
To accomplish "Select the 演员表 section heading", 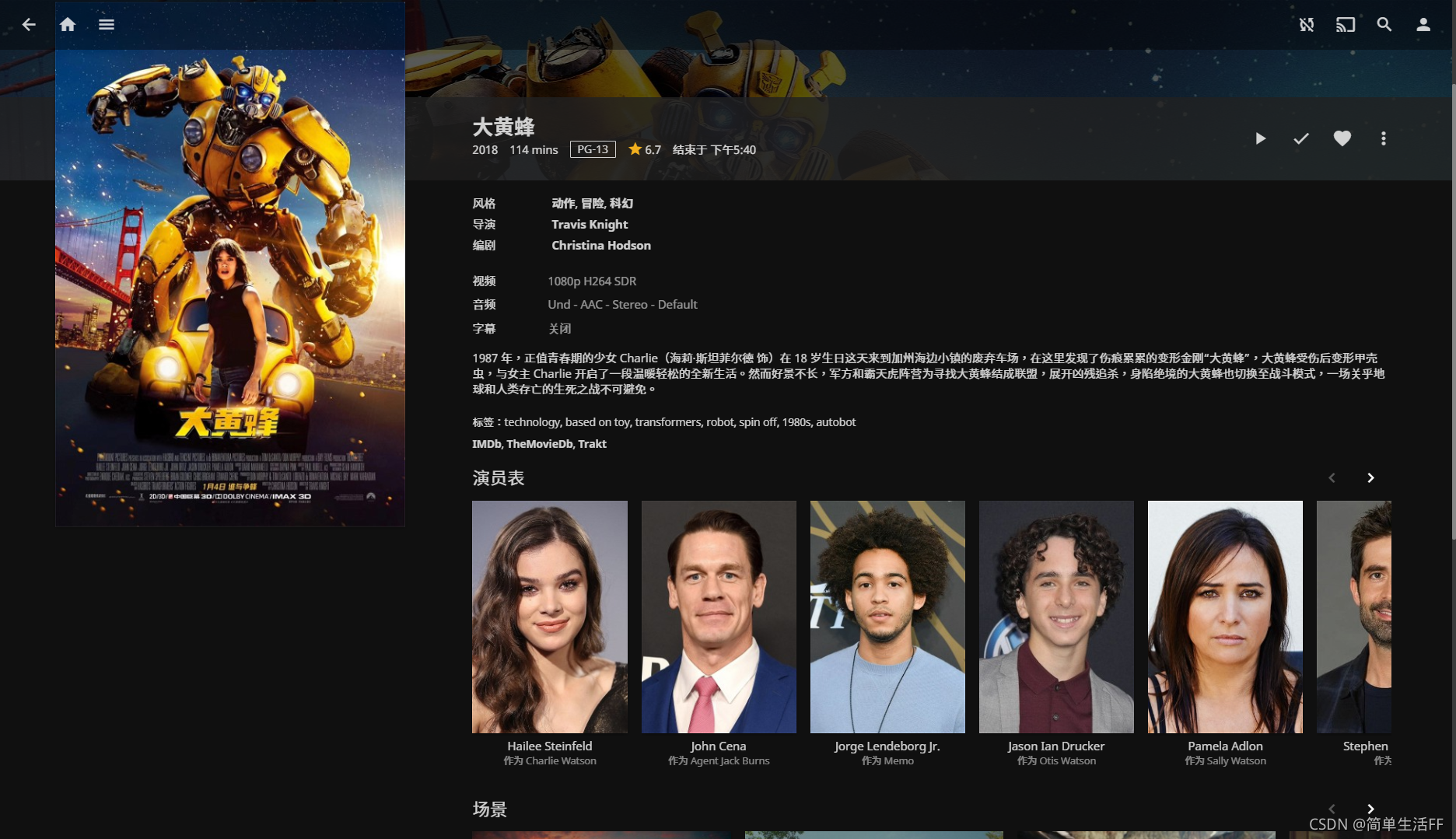I will point(499,477).
